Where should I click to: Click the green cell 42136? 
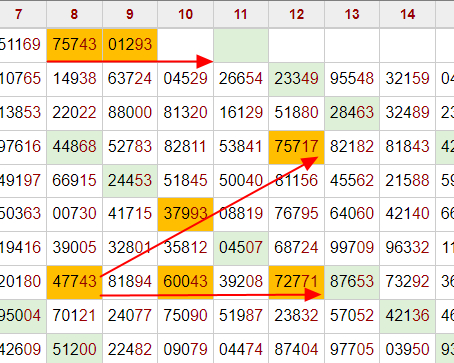click(x=408, y=316)
